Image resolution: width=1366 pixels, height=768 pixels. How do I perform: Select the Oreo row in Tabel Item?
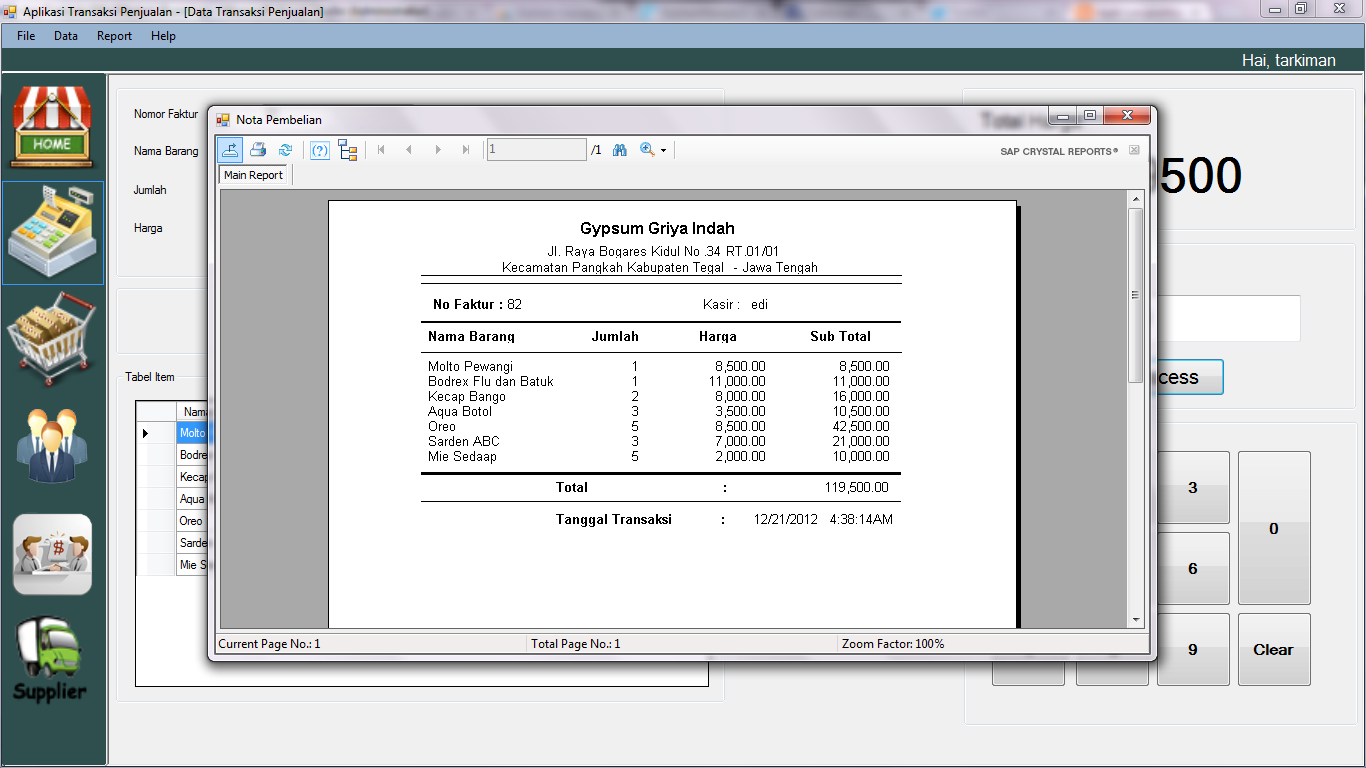click(173, 521)
